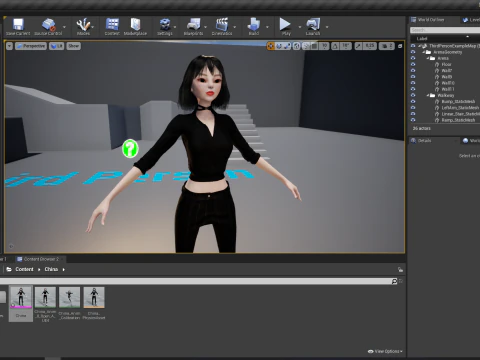Maximize or restore the viewport icon
The image size is (480, 360).
(x=400, y=46)
